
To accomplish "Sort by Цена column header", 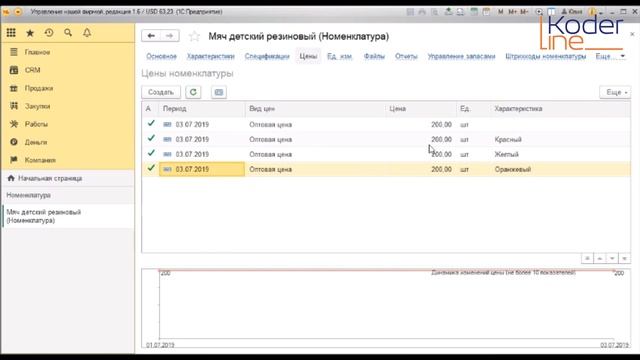I will tap(421, 109).
